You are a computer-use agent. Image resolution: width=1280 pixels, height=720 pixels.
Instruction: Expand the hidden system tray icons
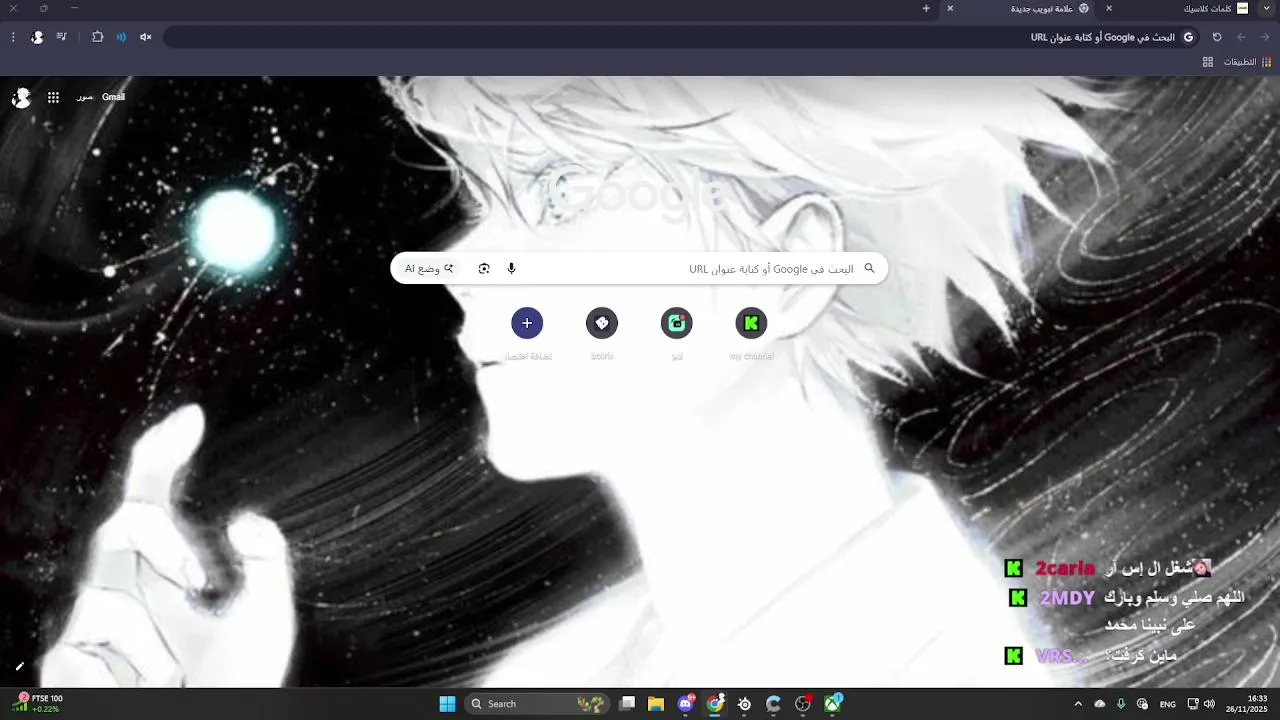point(1078,704)
